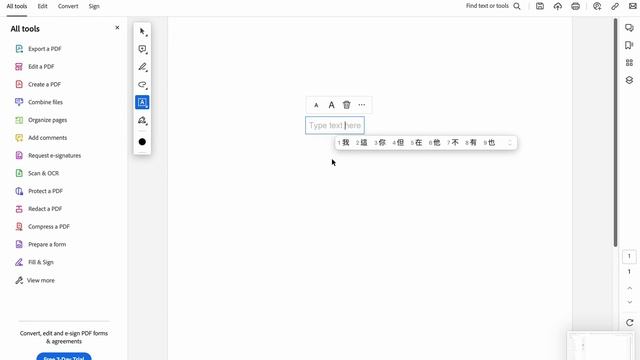640x360 pixels.
Task: Open the Sign tab
Action: (94, 6)
